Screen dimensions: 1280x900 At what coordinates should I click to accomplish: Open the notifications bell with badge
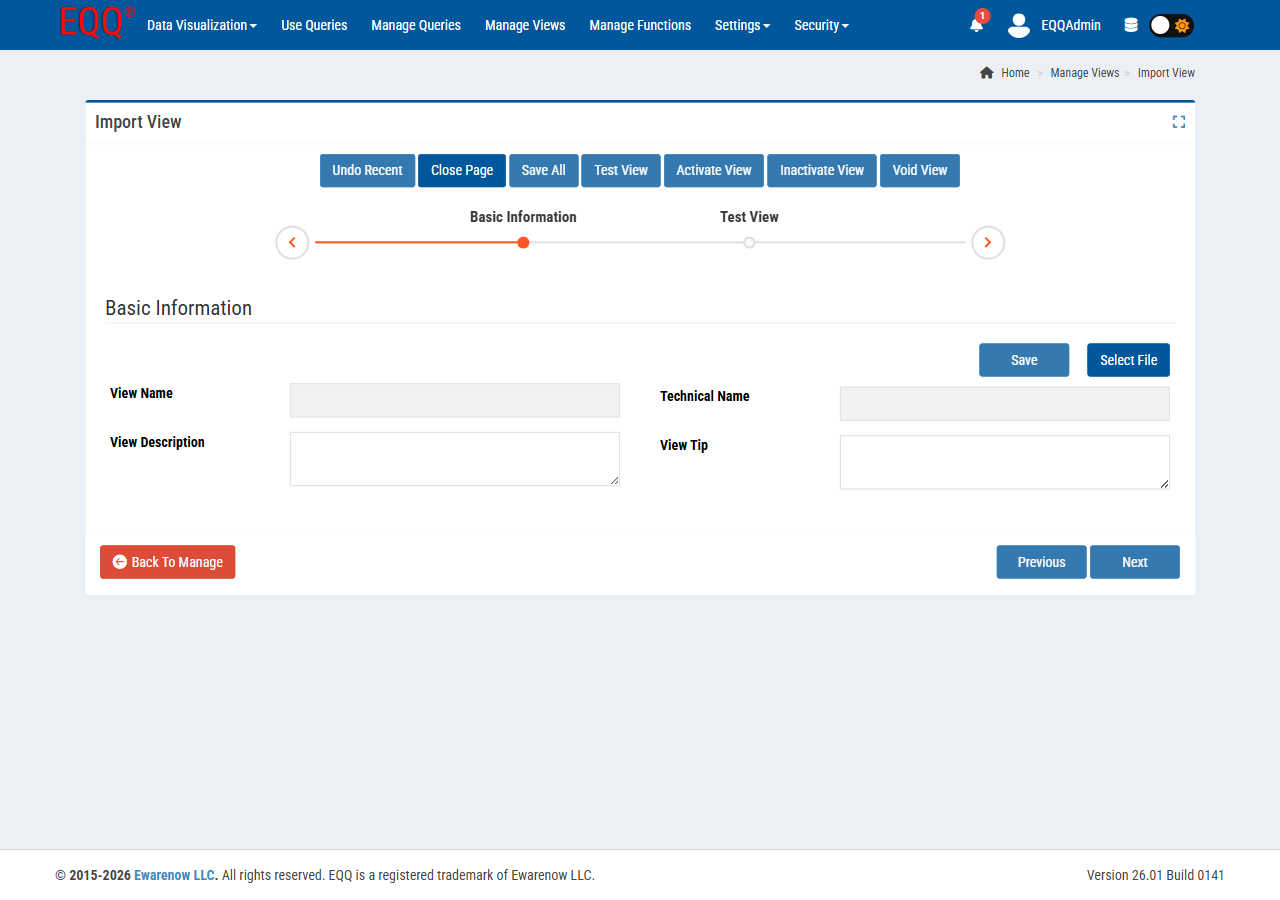click(x=975, y=27)
